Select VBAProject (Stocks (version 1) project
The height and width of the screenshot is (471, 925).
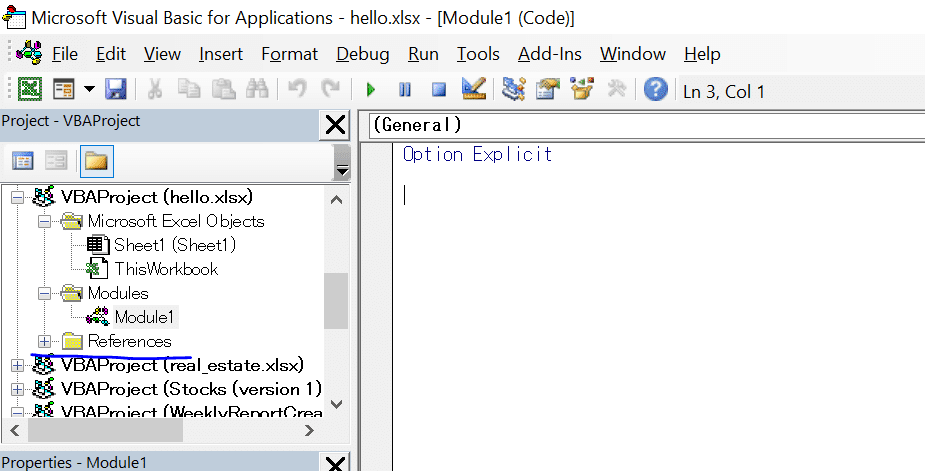click(192, 390)
